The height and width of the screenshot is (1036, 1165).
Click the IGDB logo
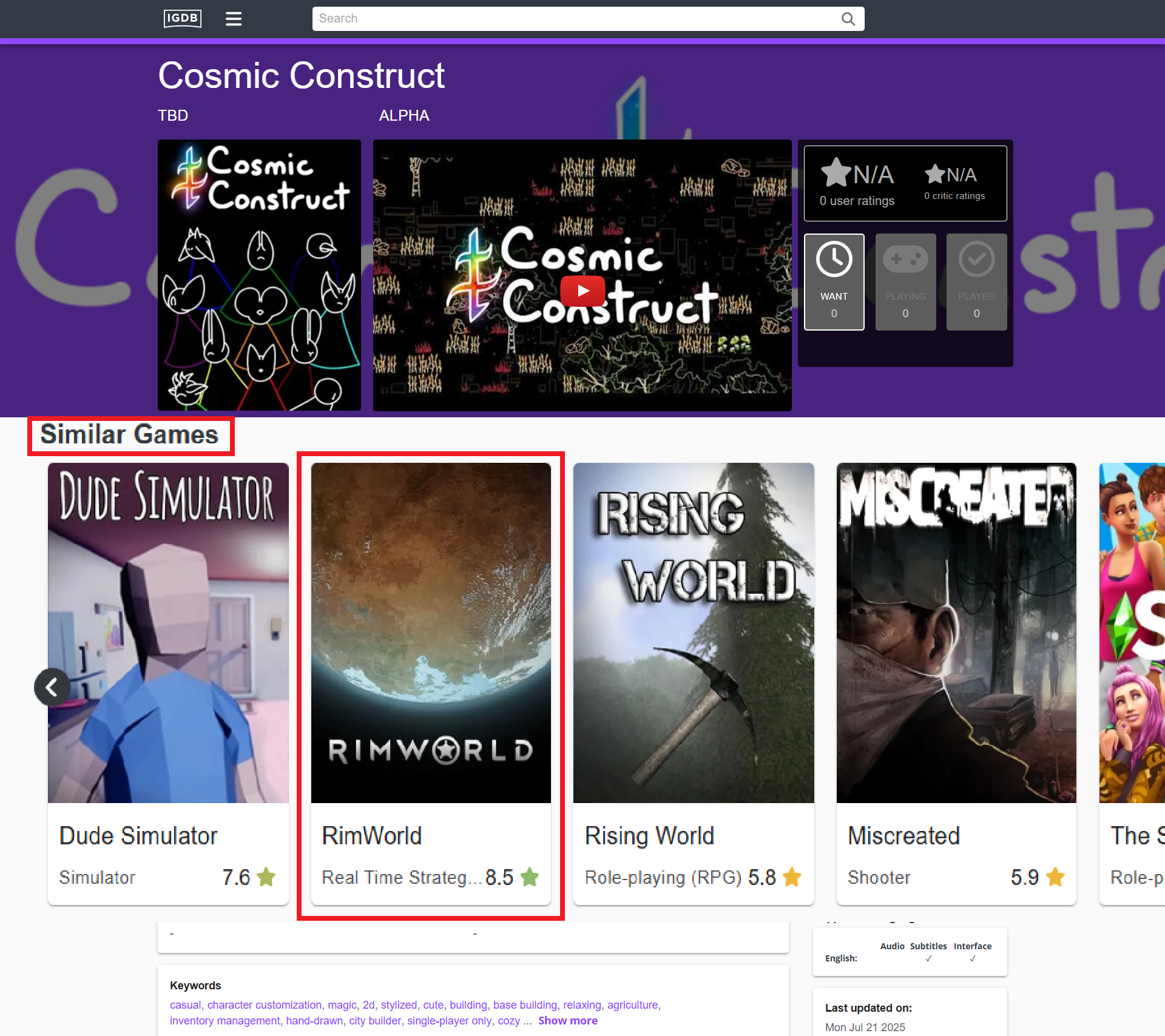click(183, 18)
